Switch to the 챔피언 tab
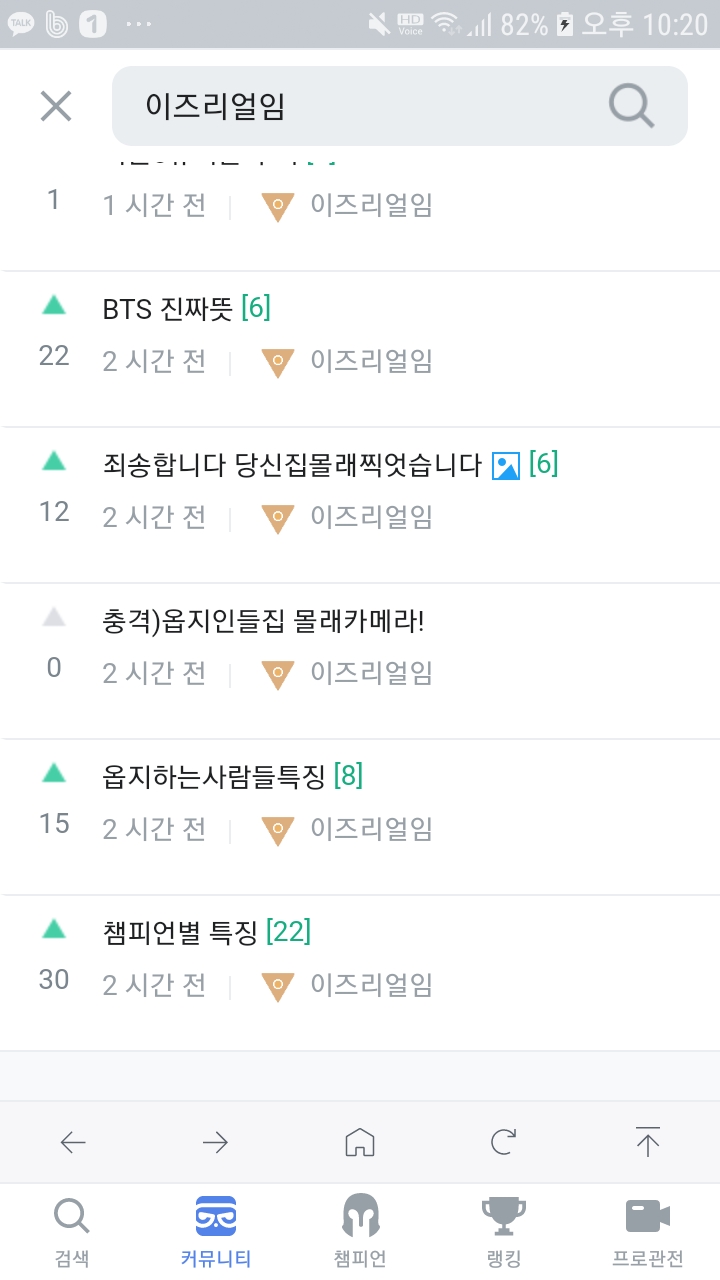 pyautogui.click(x=360, y=1232)
